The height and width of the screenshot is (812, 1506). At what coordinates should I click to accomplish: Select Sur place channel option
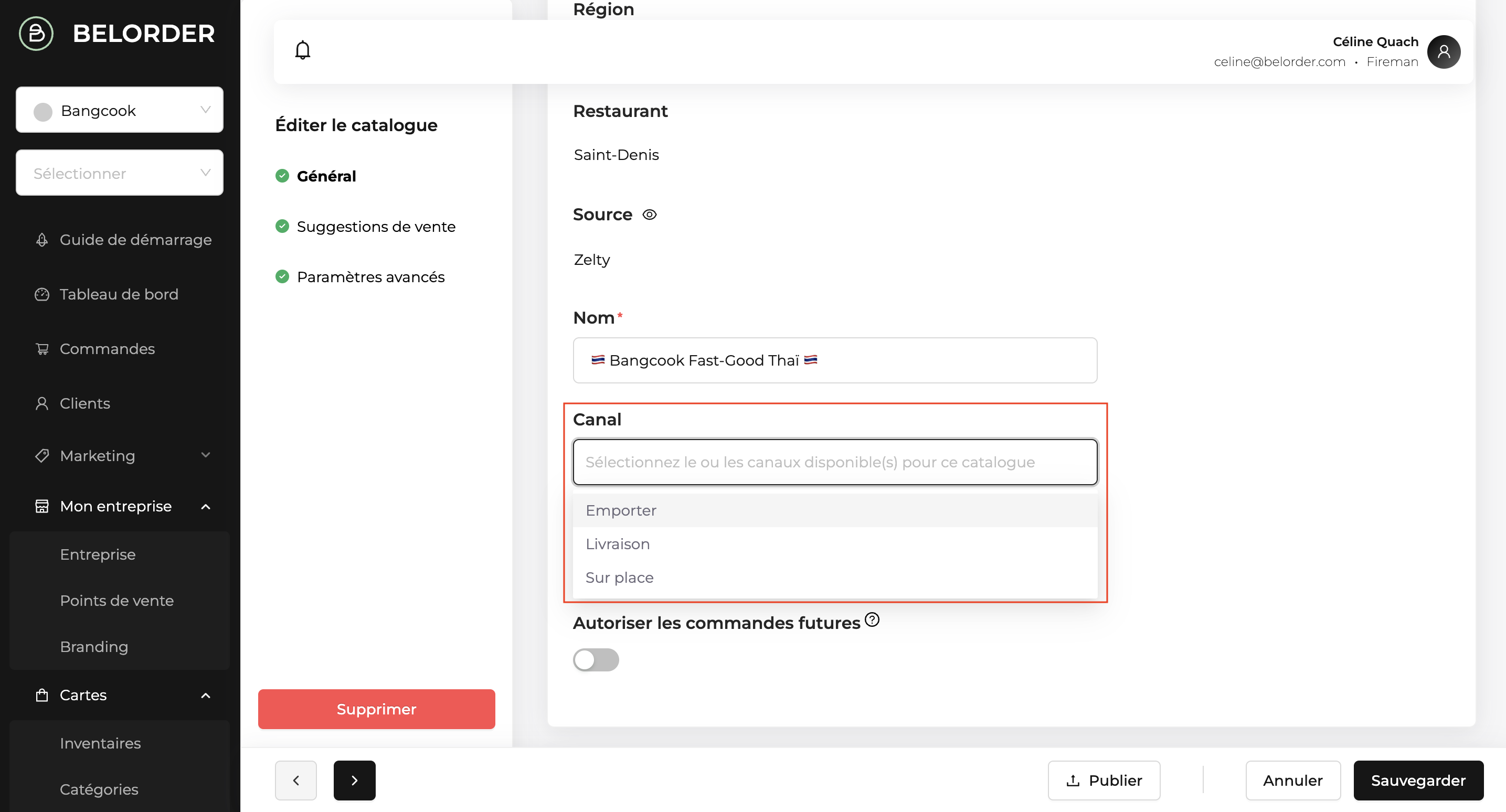[835, 578]
